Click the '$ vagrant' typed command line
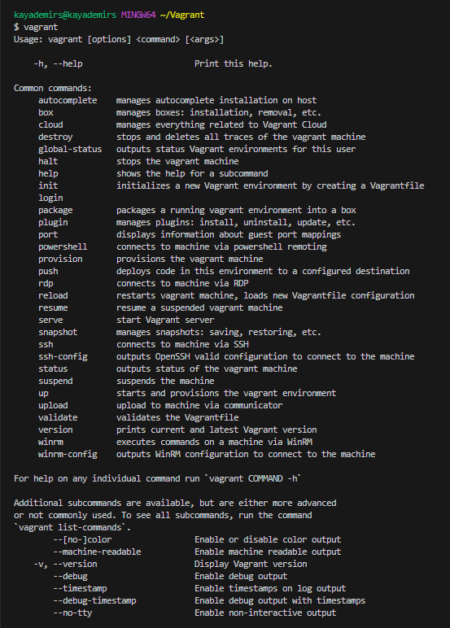The height and width of the screenshot is (628, 450). [36, 27]
